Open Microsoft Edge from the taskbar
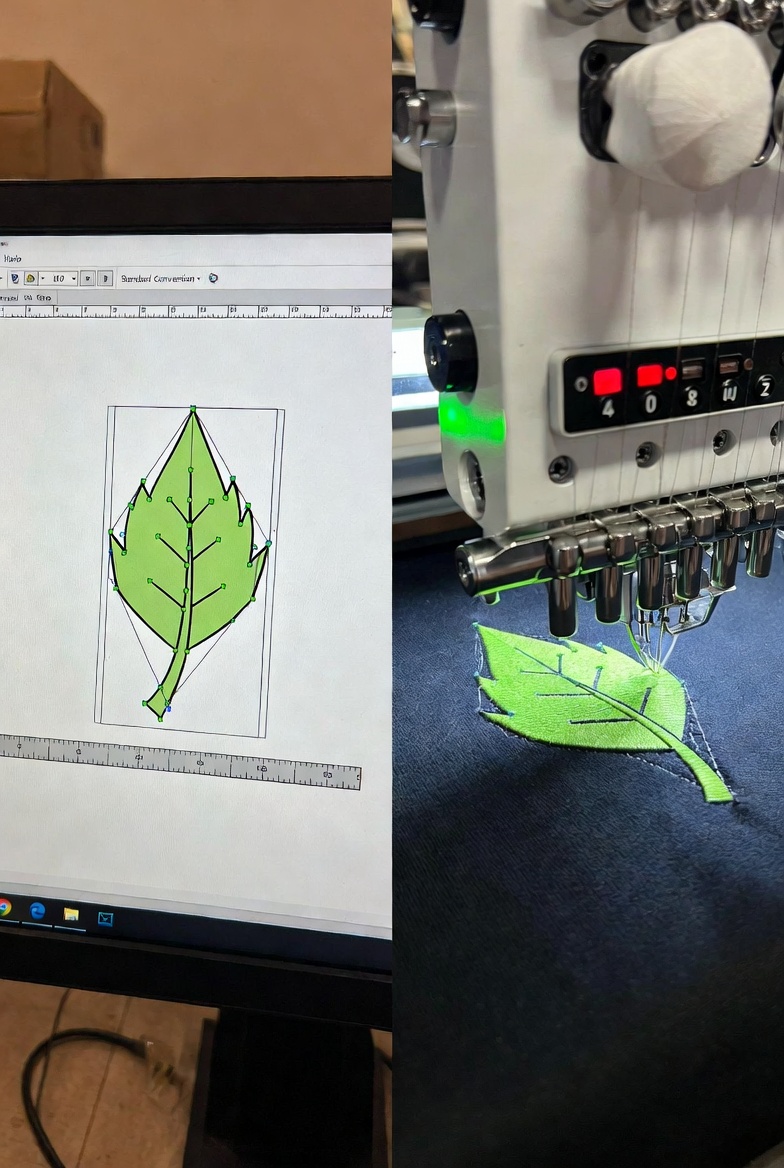 pos(37,910)
